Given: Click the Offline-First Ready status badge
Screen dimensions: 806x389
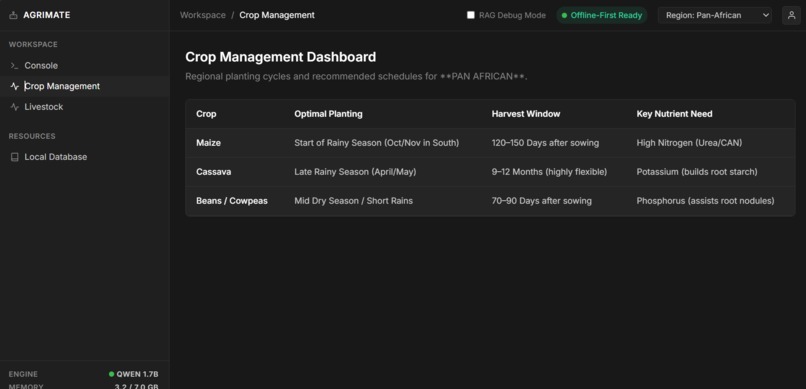Looking at the screenshot, I should tap(601, 15).
